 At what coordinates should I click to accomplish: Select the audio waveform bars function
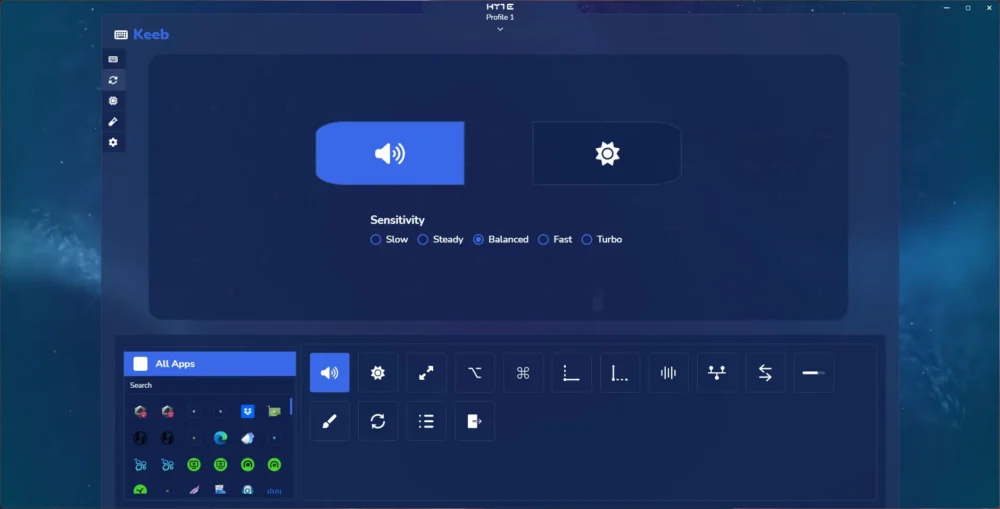point(668,373)
